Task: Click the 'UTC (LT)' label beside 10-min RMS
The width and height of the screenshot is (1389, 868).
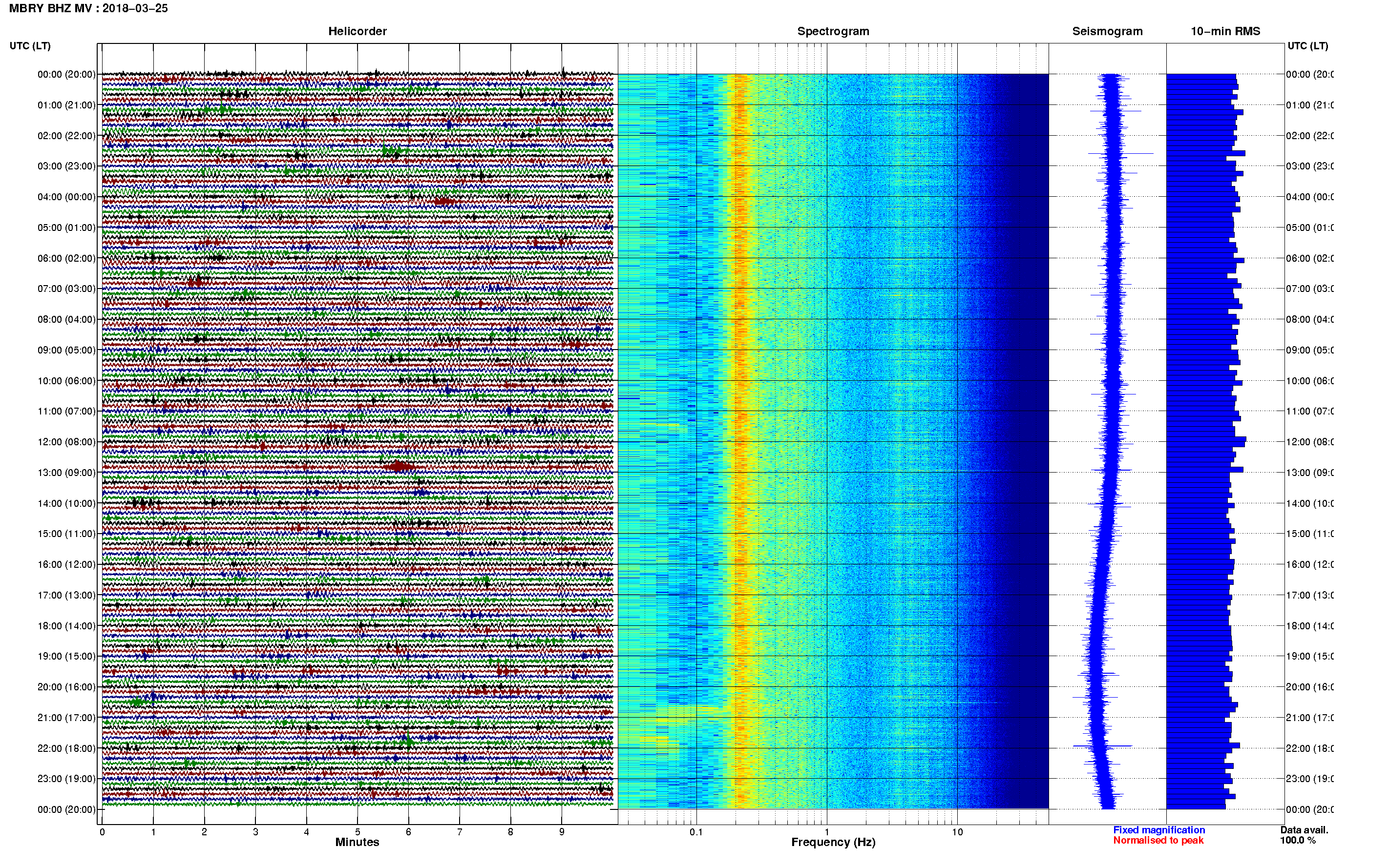Action: point(1307,46)
